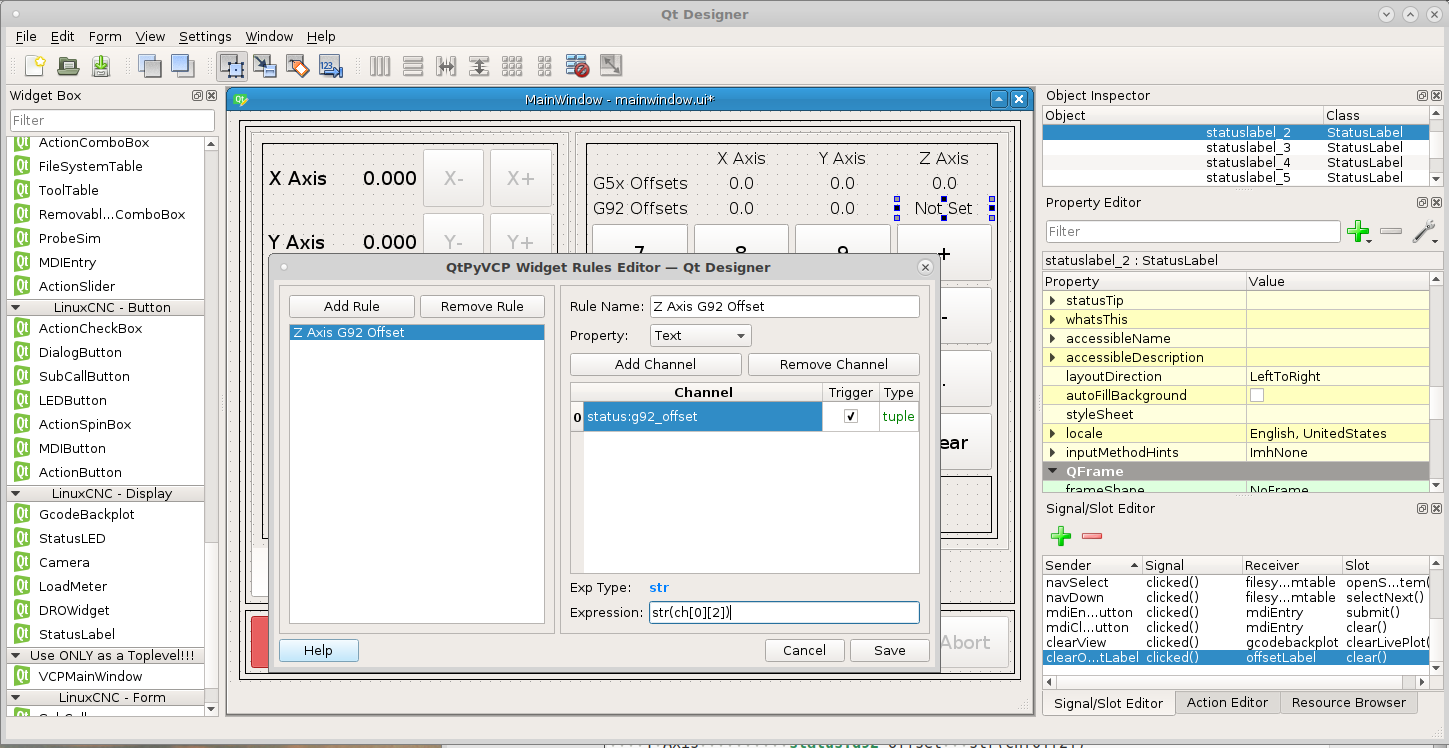Click the Adjust Size toolbar icon
Viewport: 1449px width, 748px height.
pos(611,66)
